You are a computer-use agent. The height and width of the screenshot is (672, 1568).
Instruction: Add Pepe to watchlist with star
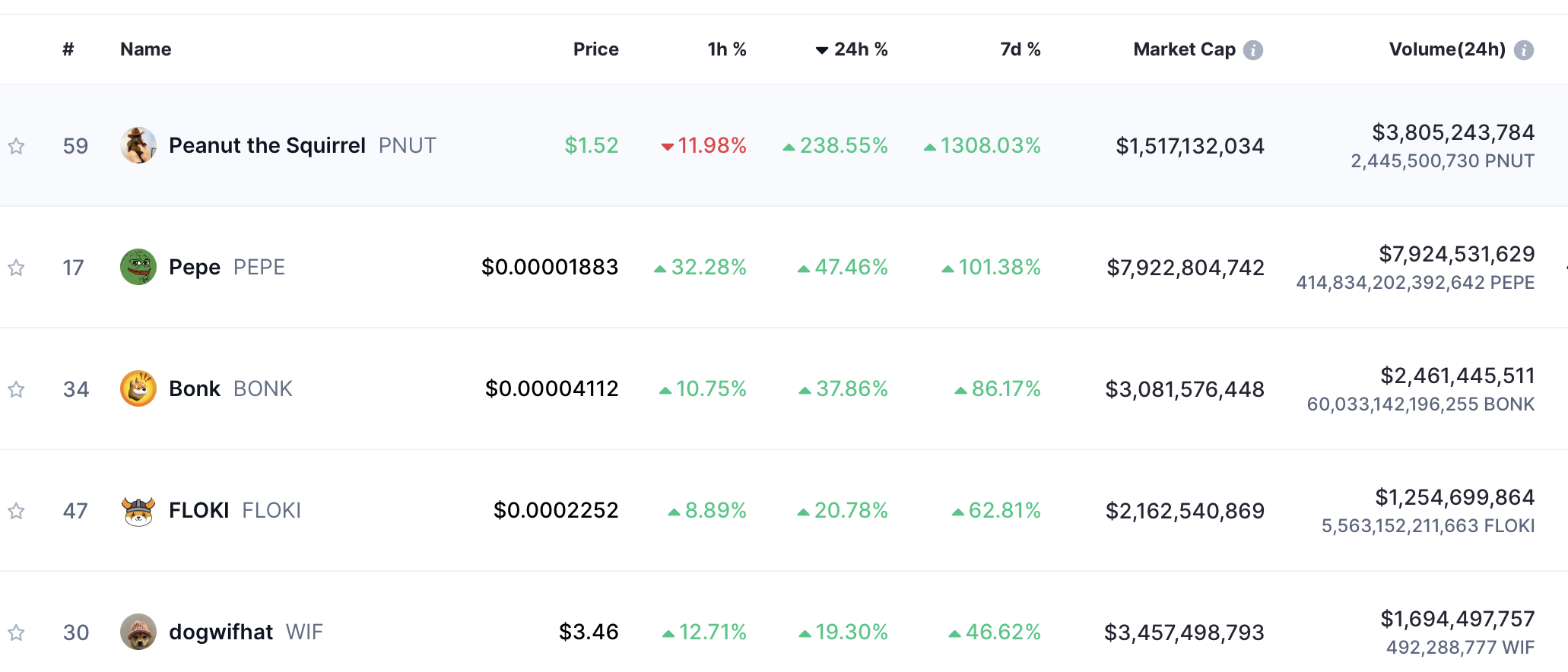point(16,268)
